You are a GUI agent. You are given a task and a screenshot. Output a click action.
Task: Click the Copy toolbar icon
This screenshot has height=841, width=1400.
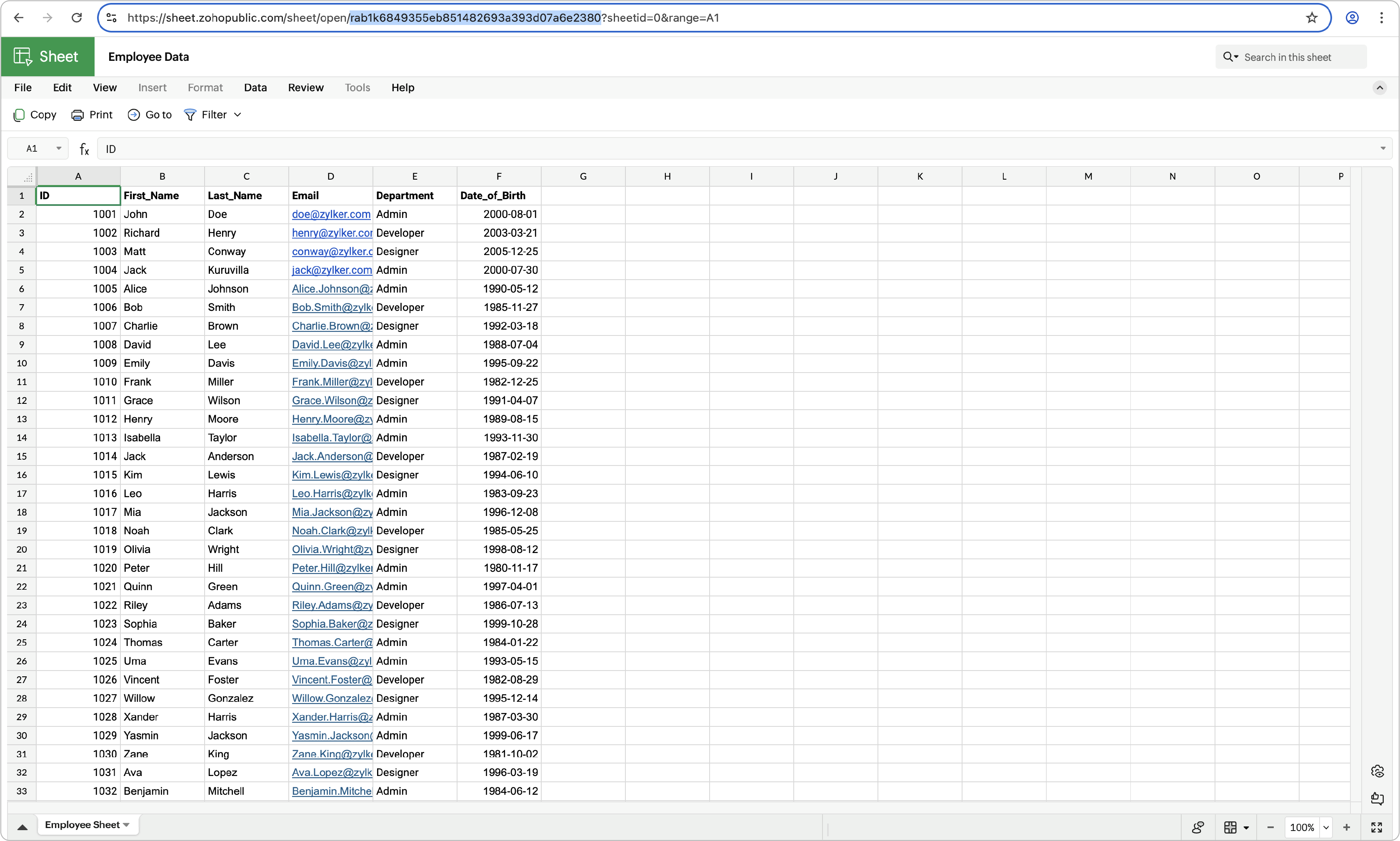pyautogui.click(x=19, y=115)
